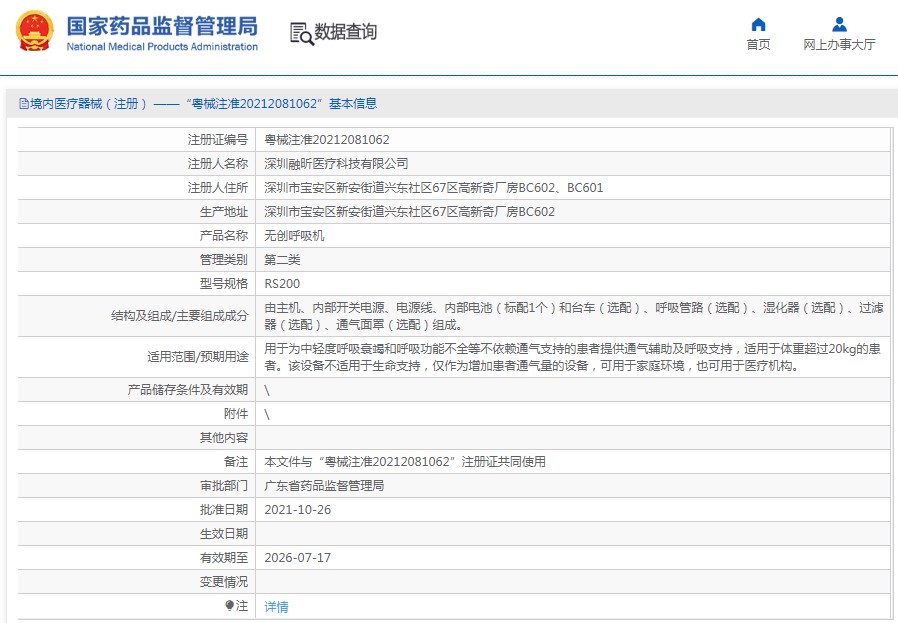Click the 产品名称 label
Viewport: 898px width, 623px height.
pyautogui.click(x=224, y=236)
